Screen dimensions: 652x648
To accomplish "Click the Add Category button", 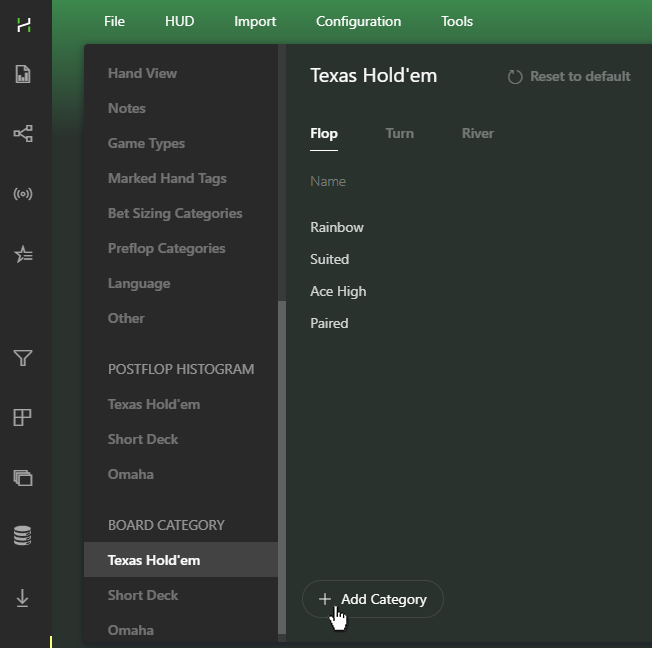I will 373,599.
